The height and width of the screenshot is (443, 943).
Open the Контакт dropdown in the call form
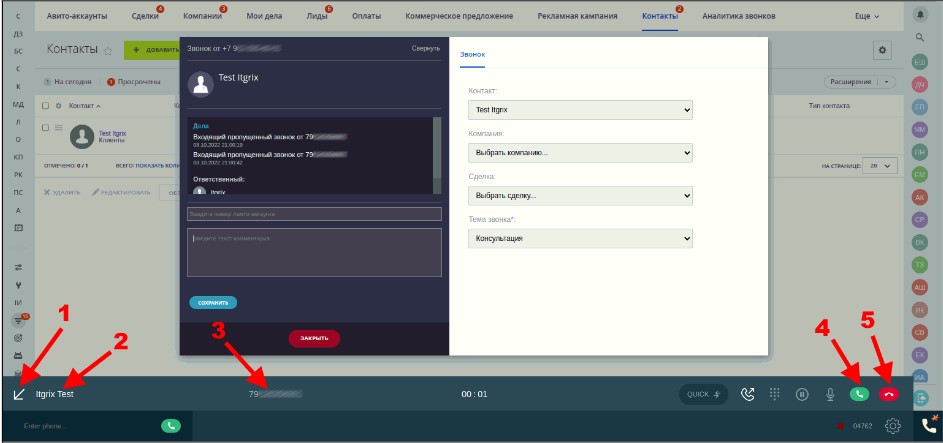(x=580, y=110)
